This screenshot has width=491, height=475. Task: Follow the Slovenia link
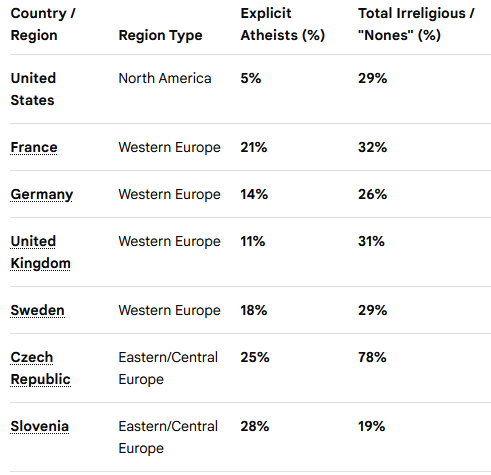click(x=39, y=426)
